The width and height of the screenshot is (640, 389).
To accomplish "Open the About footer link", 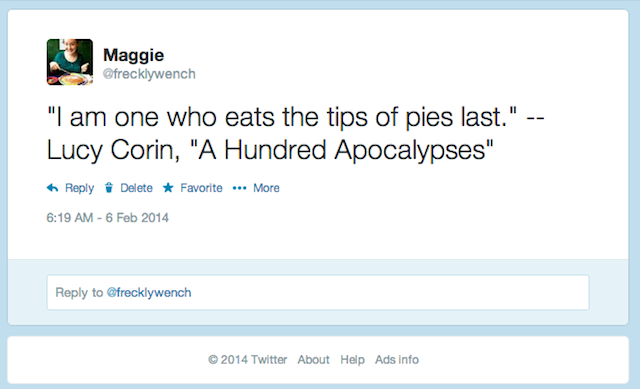I will tap(313, 360).
